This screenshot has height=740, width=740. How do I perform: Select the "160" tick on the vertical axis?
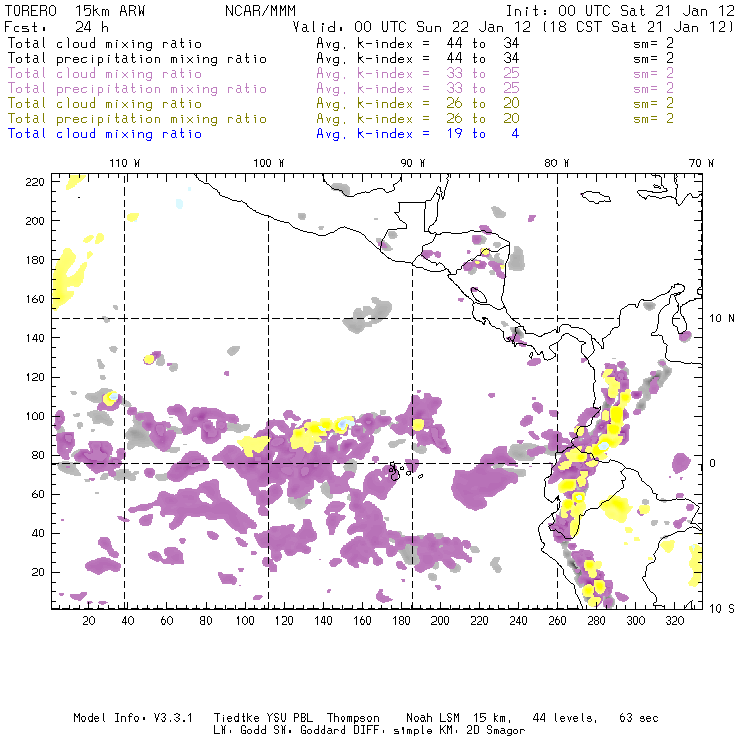35,299
